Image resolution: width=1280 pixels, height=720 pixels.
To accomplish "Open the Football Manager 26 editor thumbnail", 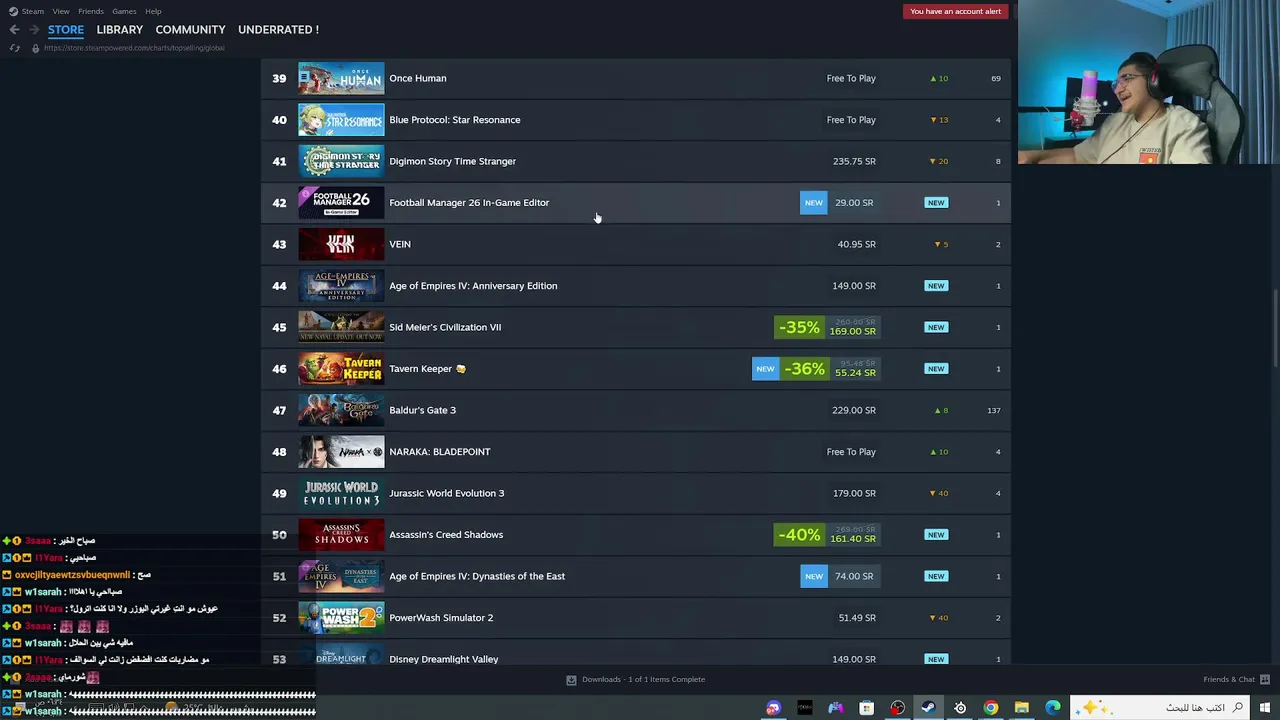I will [x=341, y=203].
